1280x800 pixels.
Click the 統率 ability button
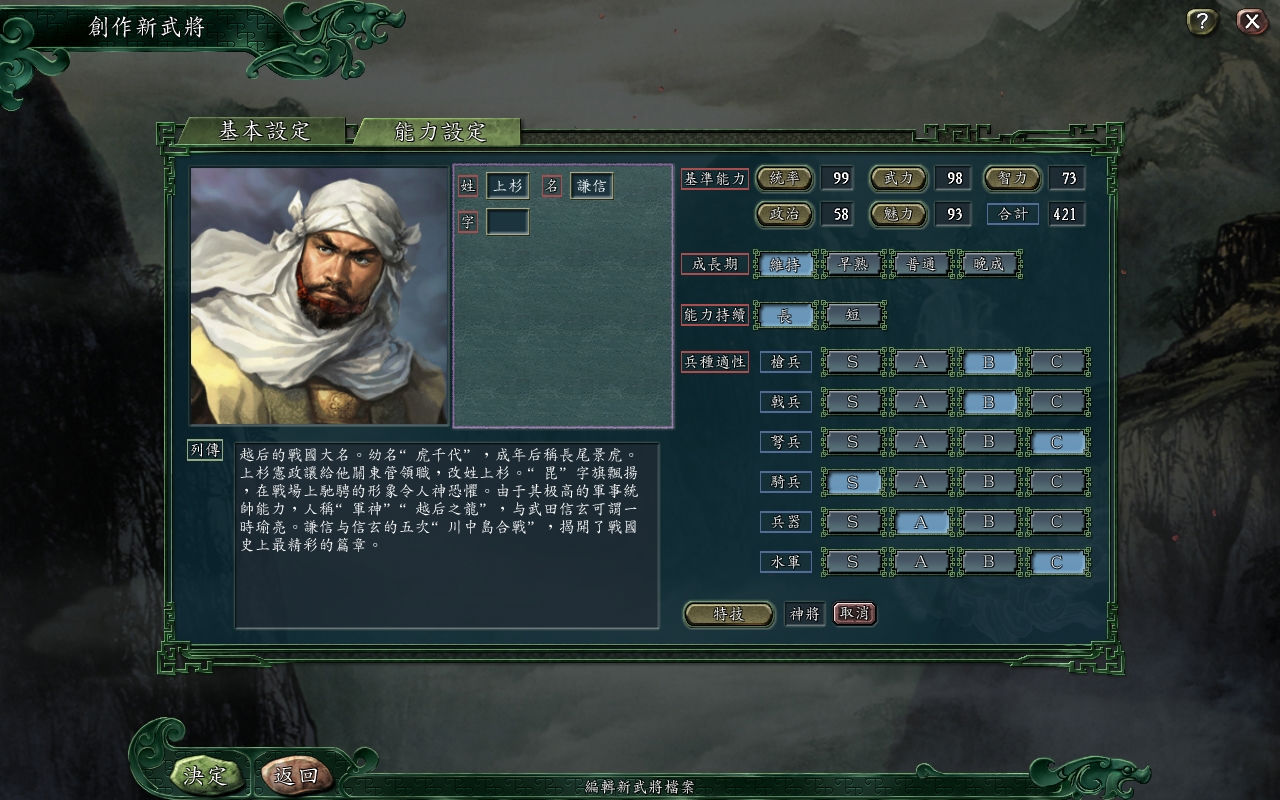click(784, 178)
